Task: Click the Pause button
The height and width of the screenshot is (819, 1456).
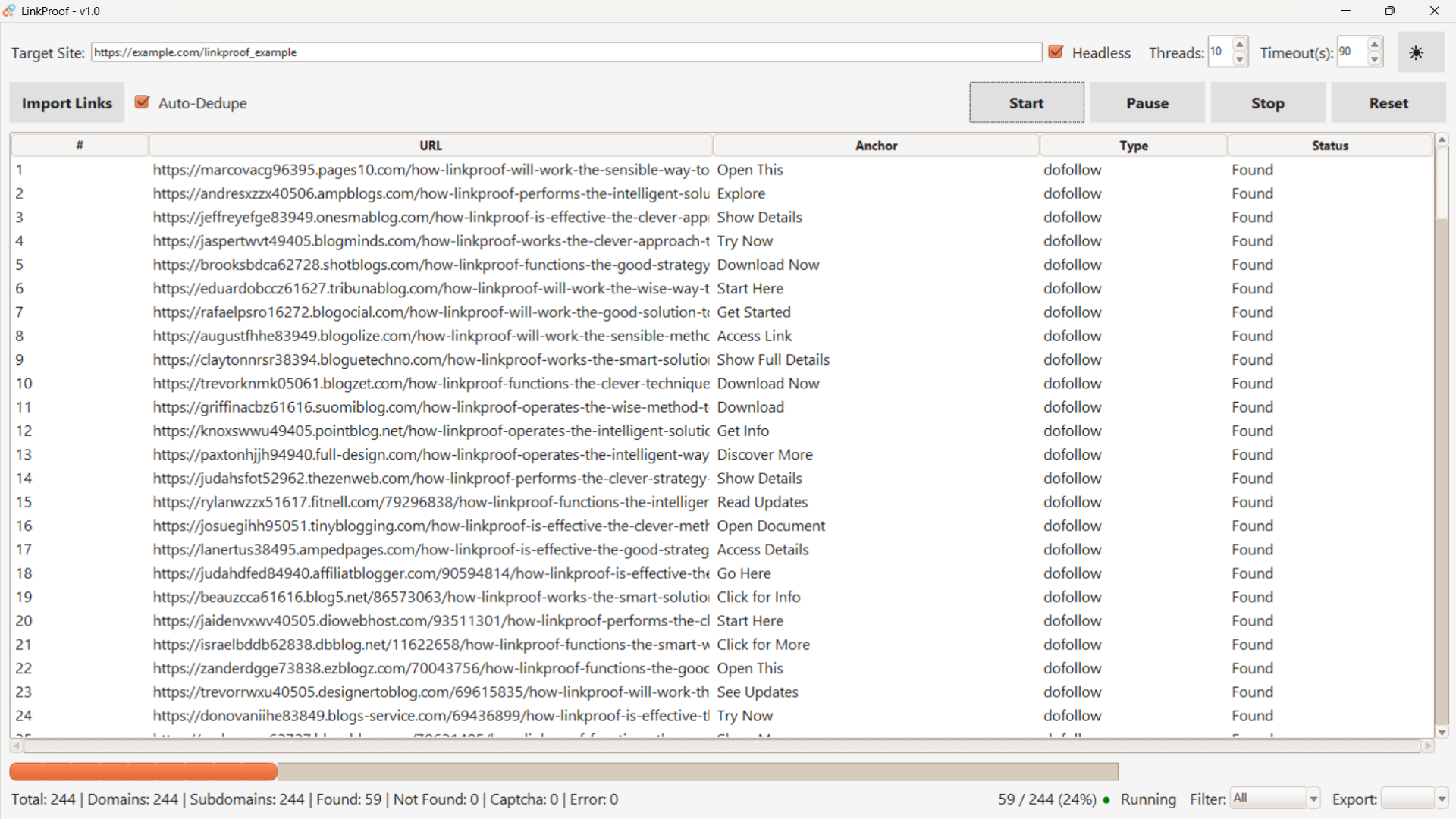Action: click(1147, 103)
